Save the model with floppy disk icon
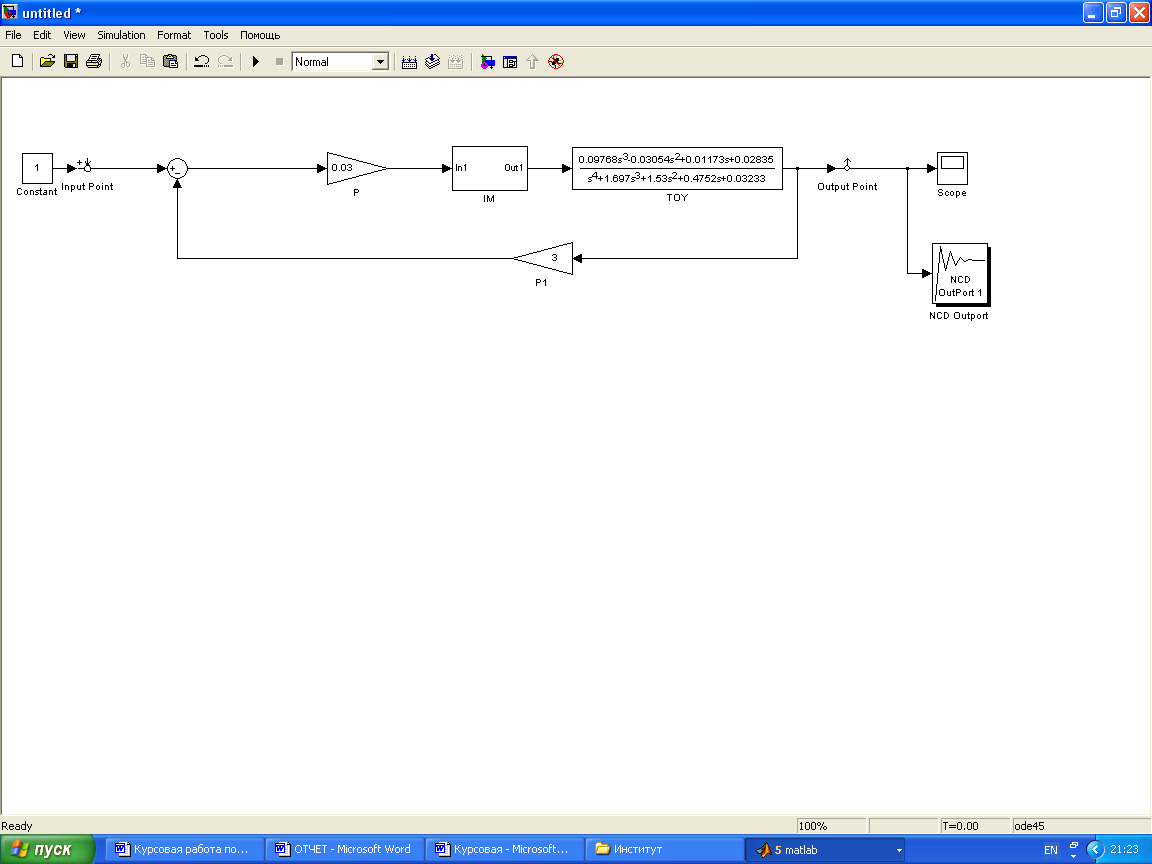The height and width of the screenshot is (864, 1152). pos(71,62)
